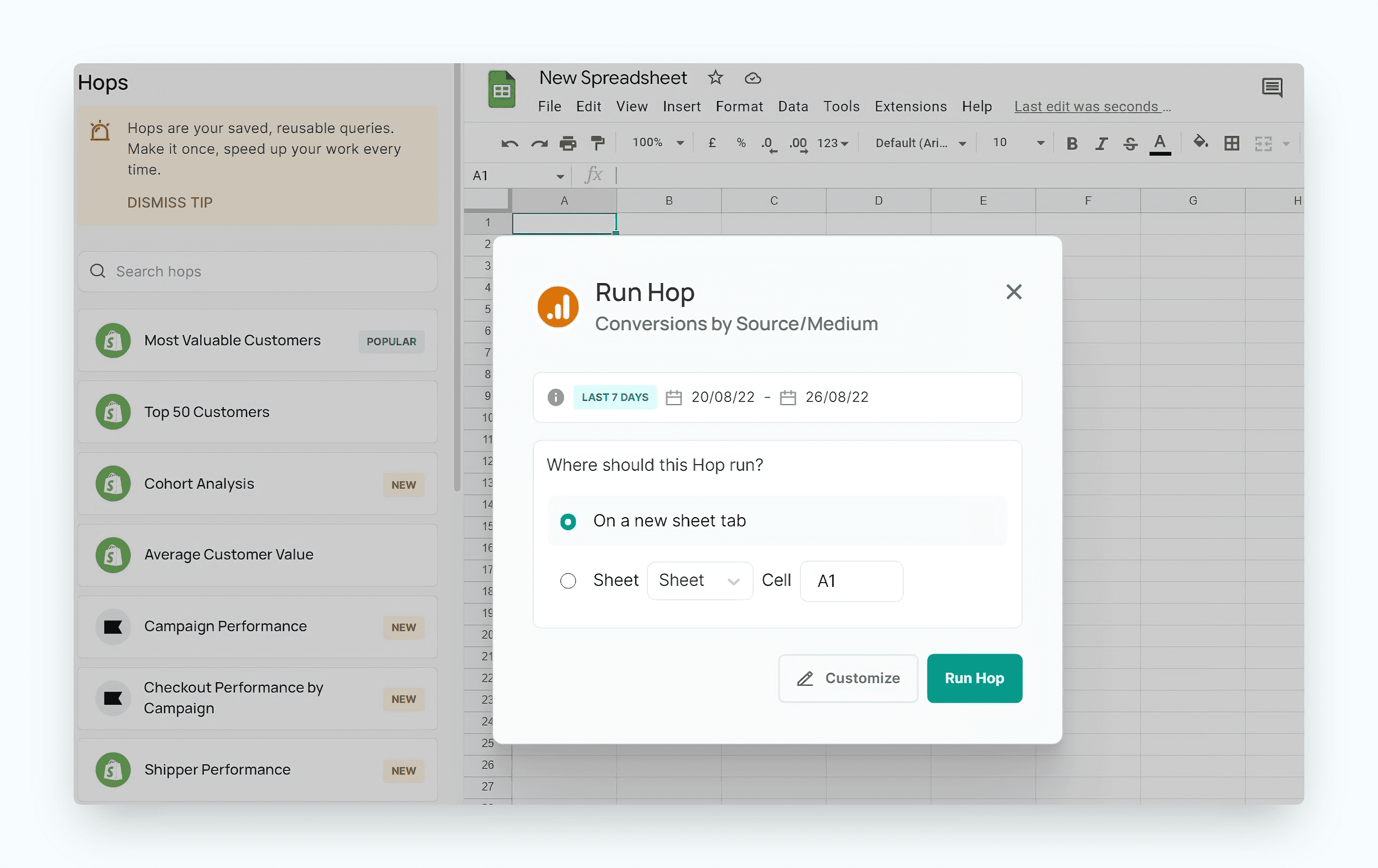The height and width of the screenshot is (868, 1378).
Task: Click the info icon beside Last 7 Days
Action: point(555,397)
